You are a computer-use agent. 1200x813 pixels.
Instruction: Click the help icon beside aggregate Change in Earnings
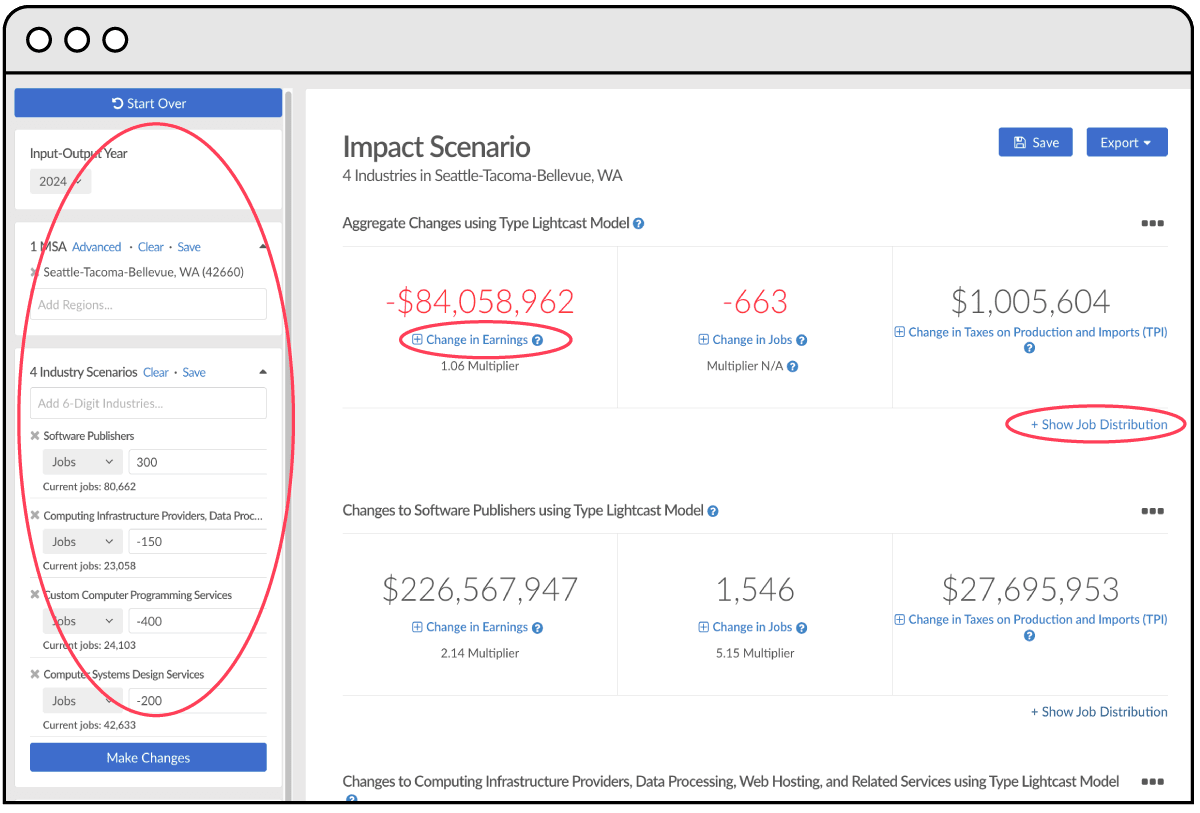tap(537, 340)
